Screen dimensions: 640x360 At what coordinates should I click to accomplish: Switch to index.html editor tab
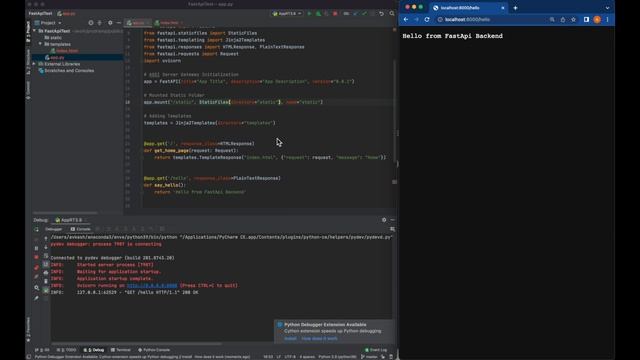pos(168,23)
